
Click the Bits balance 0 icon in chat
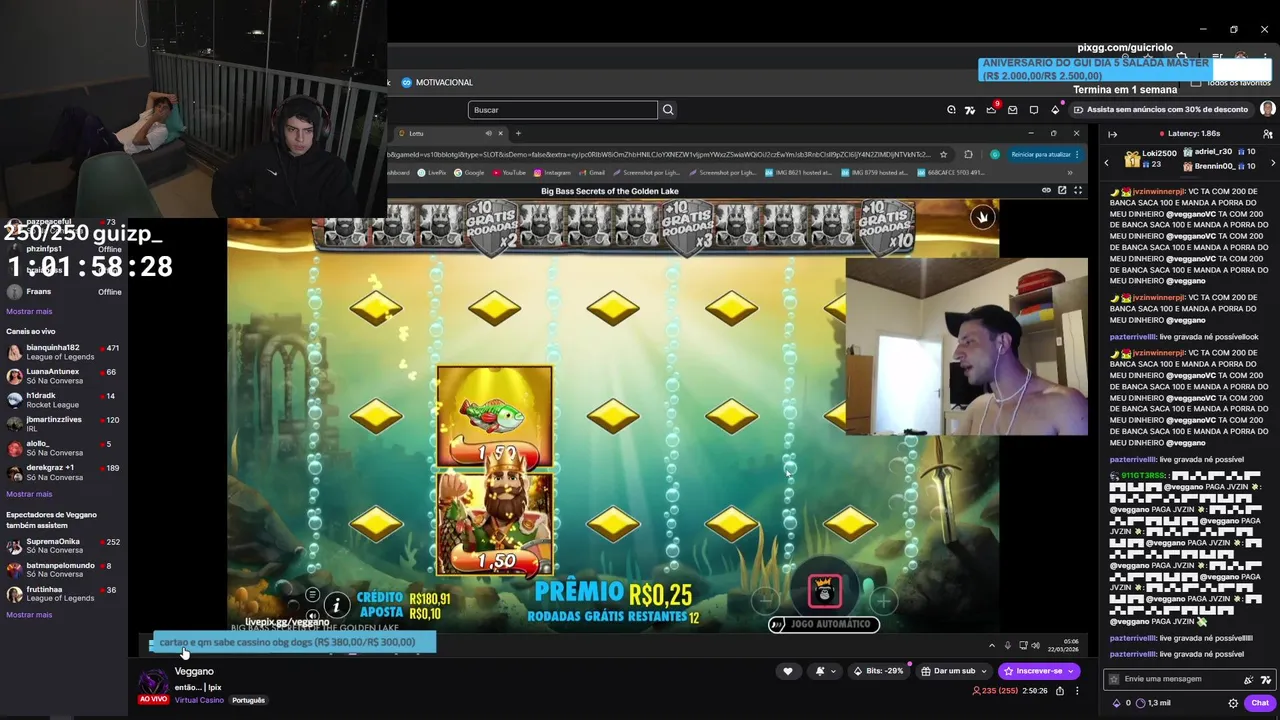(x=1120, y=703)
